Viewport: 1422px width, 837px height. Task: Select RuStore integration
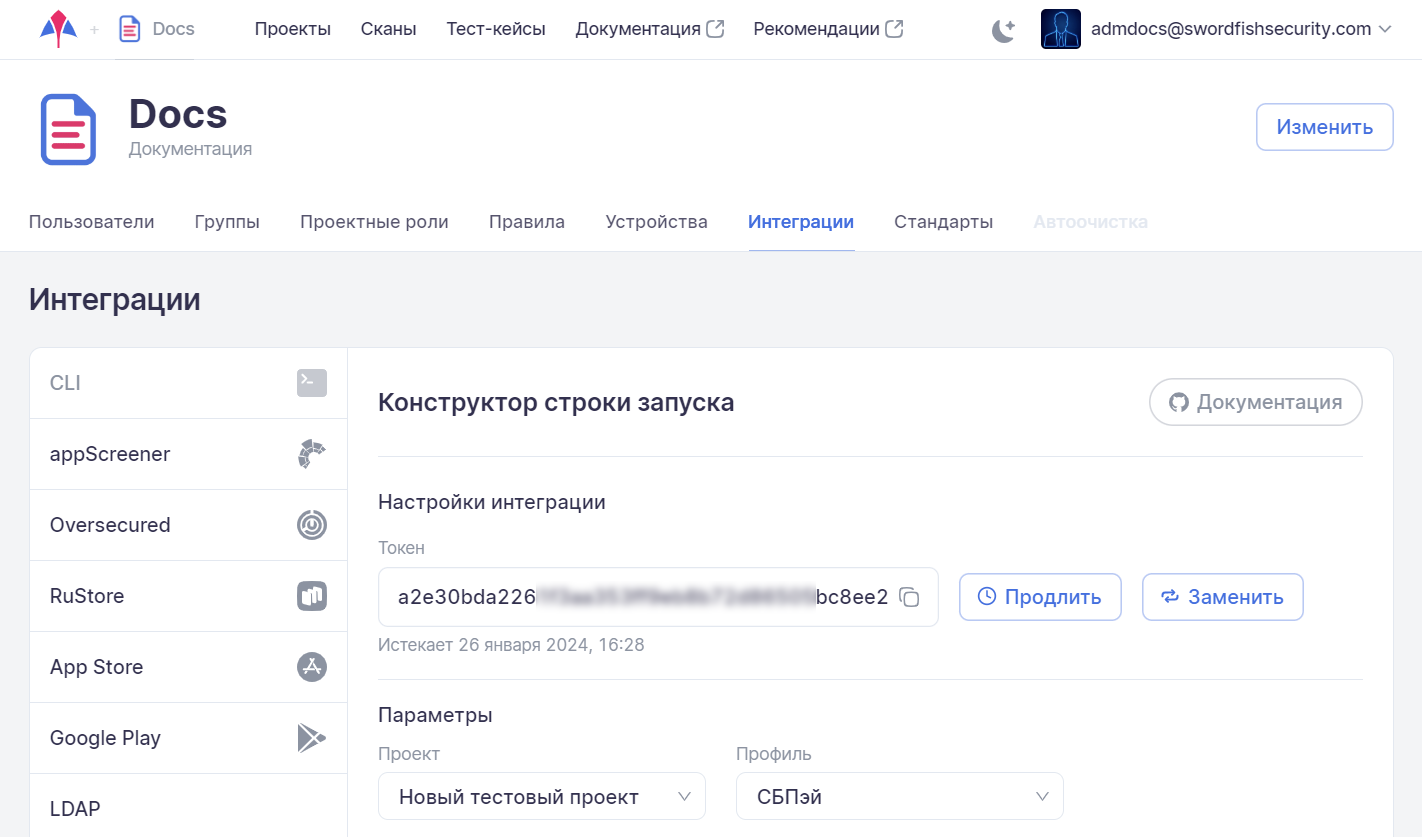188,596
